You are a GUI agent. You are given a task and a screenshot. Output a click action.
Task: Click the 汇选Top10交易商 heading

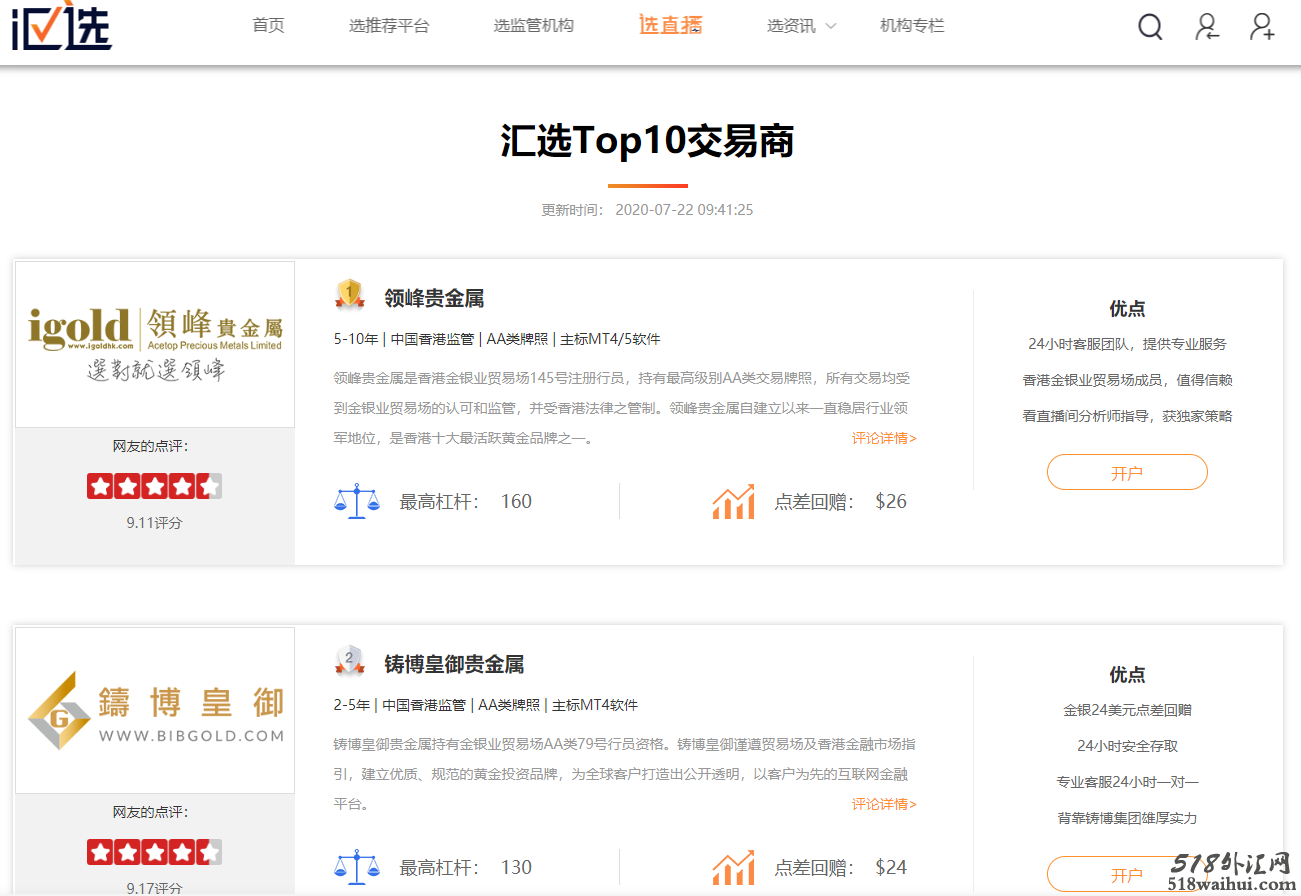647,141
